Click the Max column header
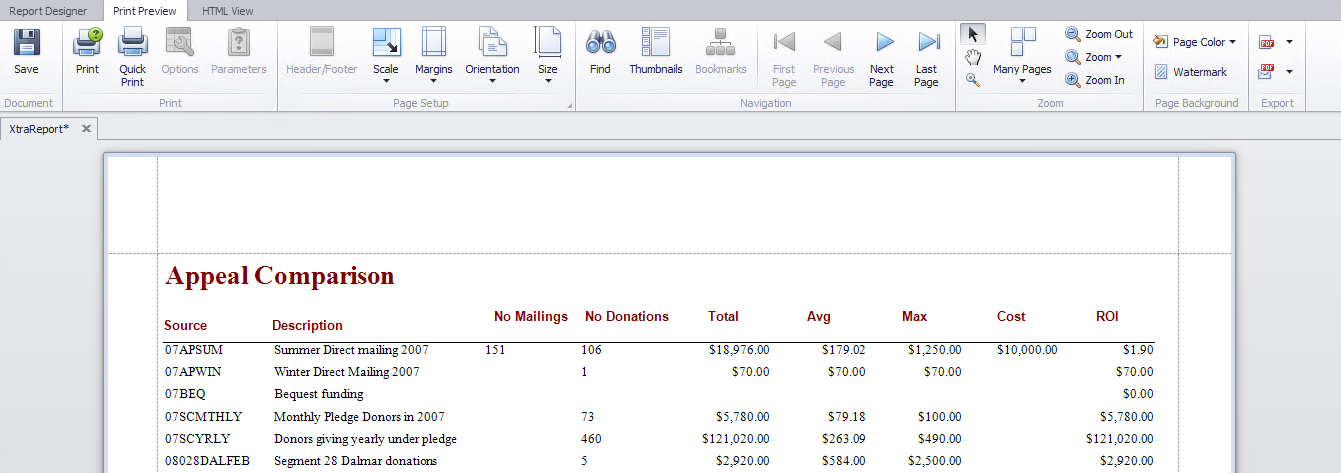 tap(914, 316)
